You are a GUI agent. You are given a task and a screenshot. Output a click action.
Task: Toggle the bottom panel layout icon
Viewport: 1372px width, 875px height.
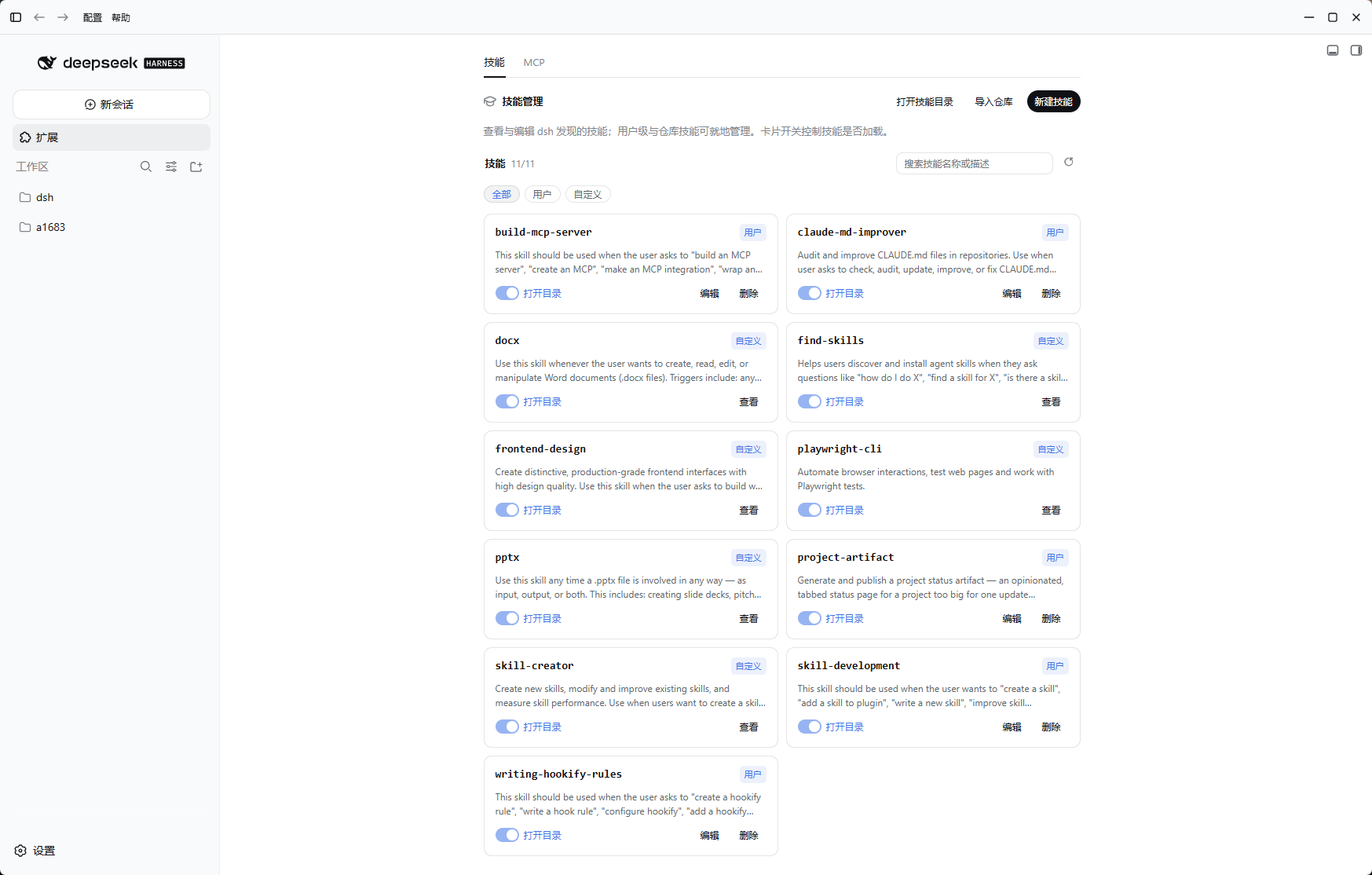(1333, 50)
